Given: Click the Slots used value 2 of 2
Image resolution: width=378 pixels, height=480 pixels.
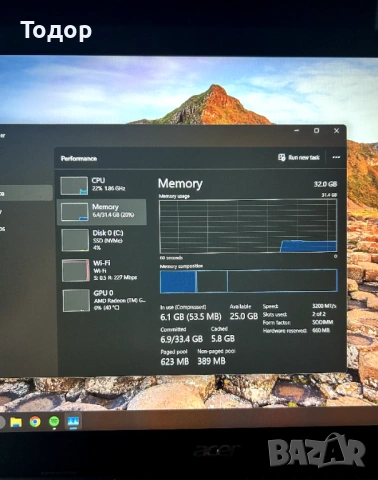Looking at the screenshot, I should pyautogui.click(x=319, y=314).
